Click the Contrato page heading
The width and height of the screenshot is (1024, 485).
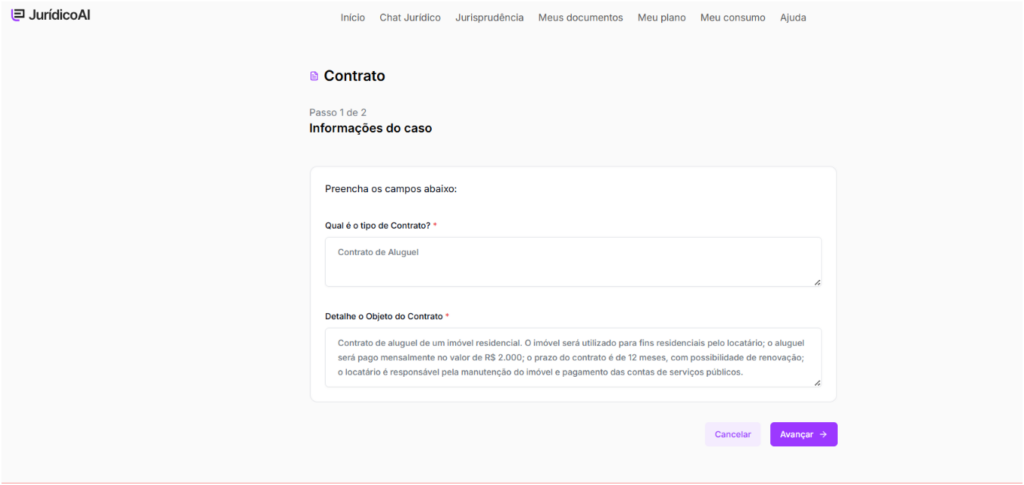click(354, 76)
